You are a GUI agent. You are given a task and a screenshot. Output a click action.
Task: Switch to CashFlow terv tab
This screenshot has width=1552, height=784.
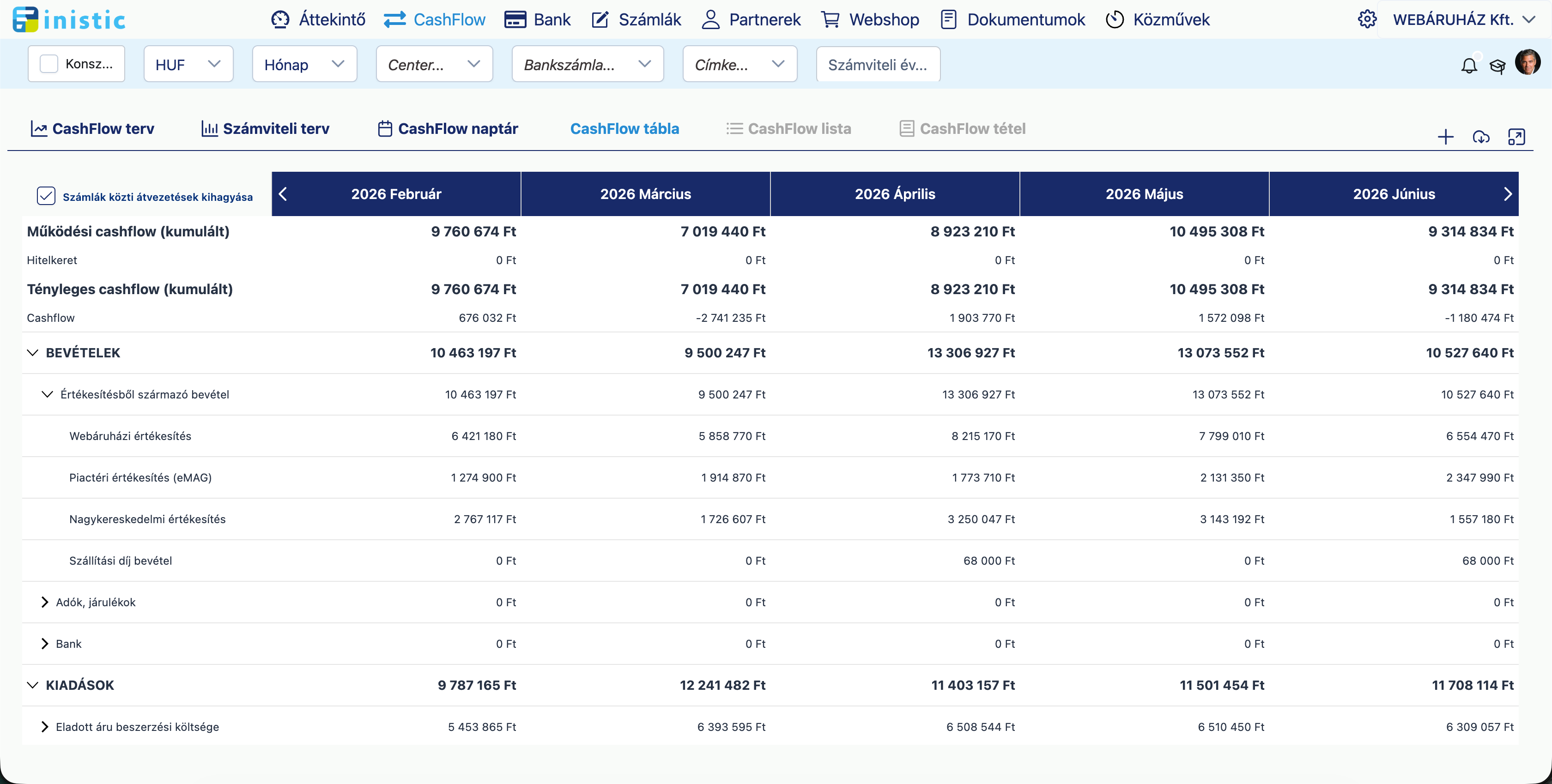click(92, 129)
